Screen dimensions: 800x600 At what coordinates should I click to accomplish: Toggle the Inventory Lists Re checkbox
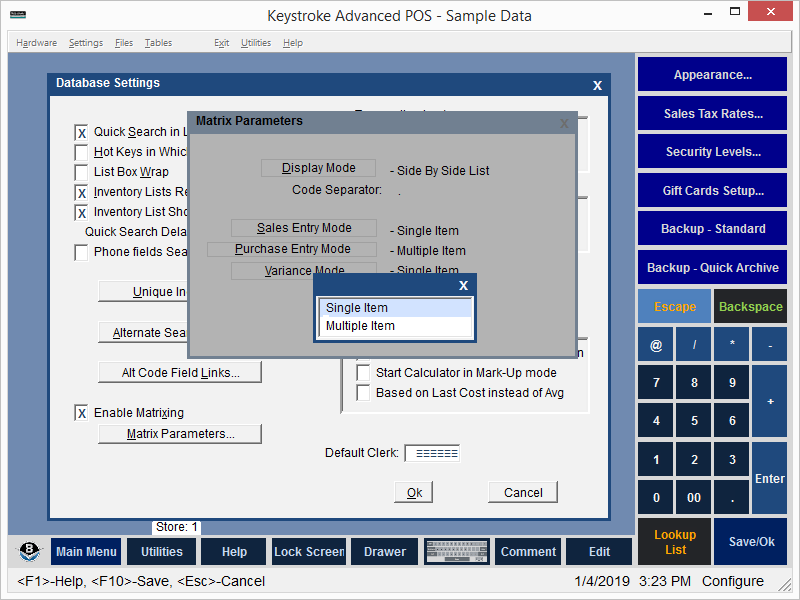click(81, 192)
